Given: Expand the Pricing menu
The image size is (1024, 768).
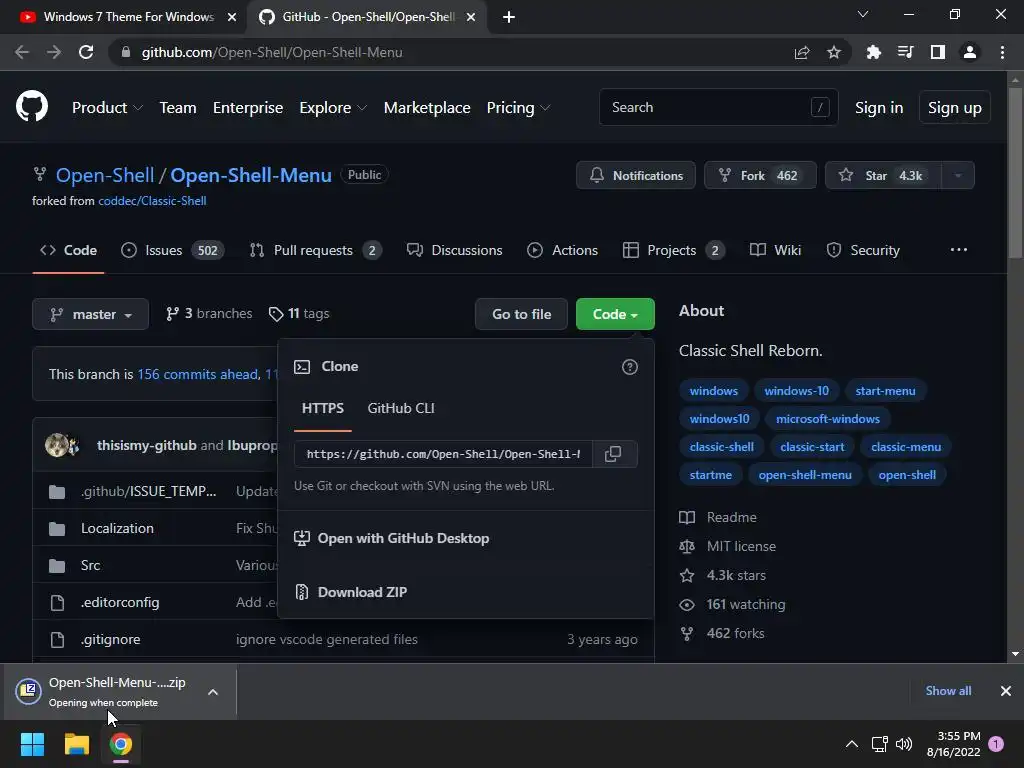Looking at the screenshot, I should coord(518,108).
